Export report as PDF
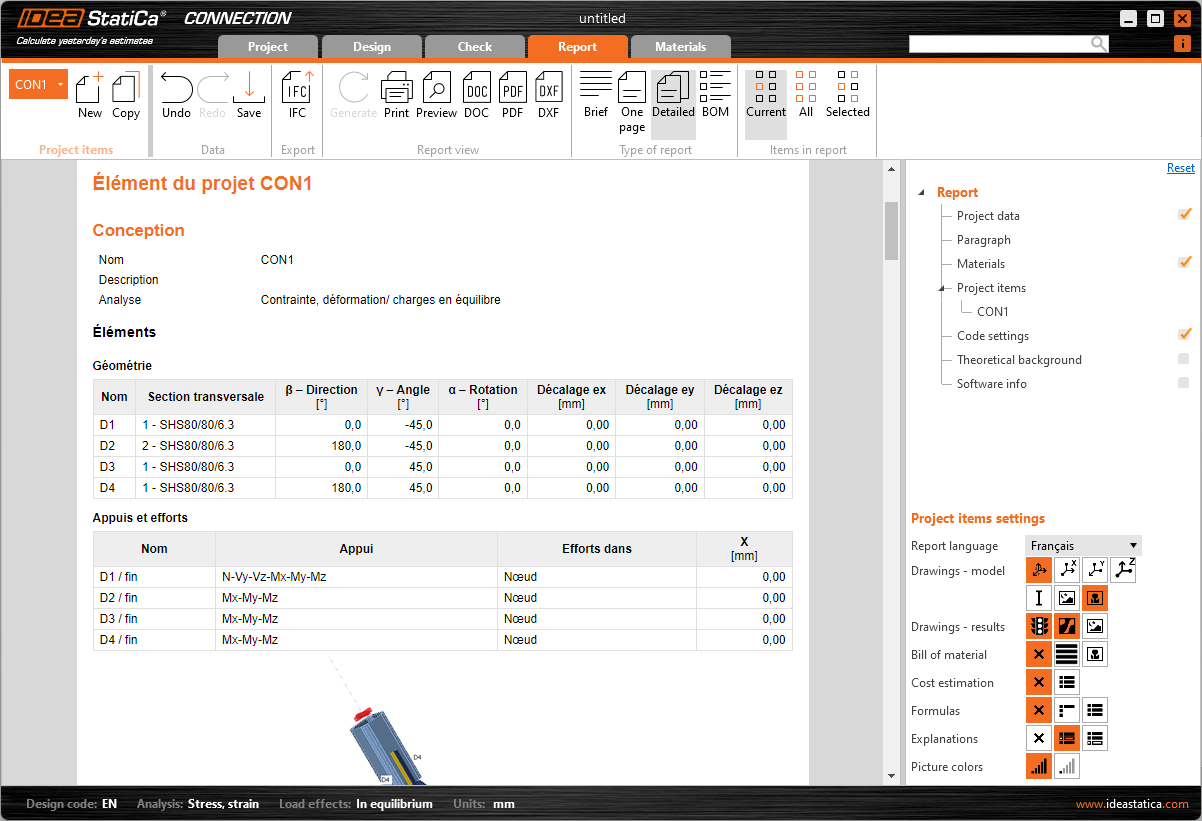 (512, 96)
